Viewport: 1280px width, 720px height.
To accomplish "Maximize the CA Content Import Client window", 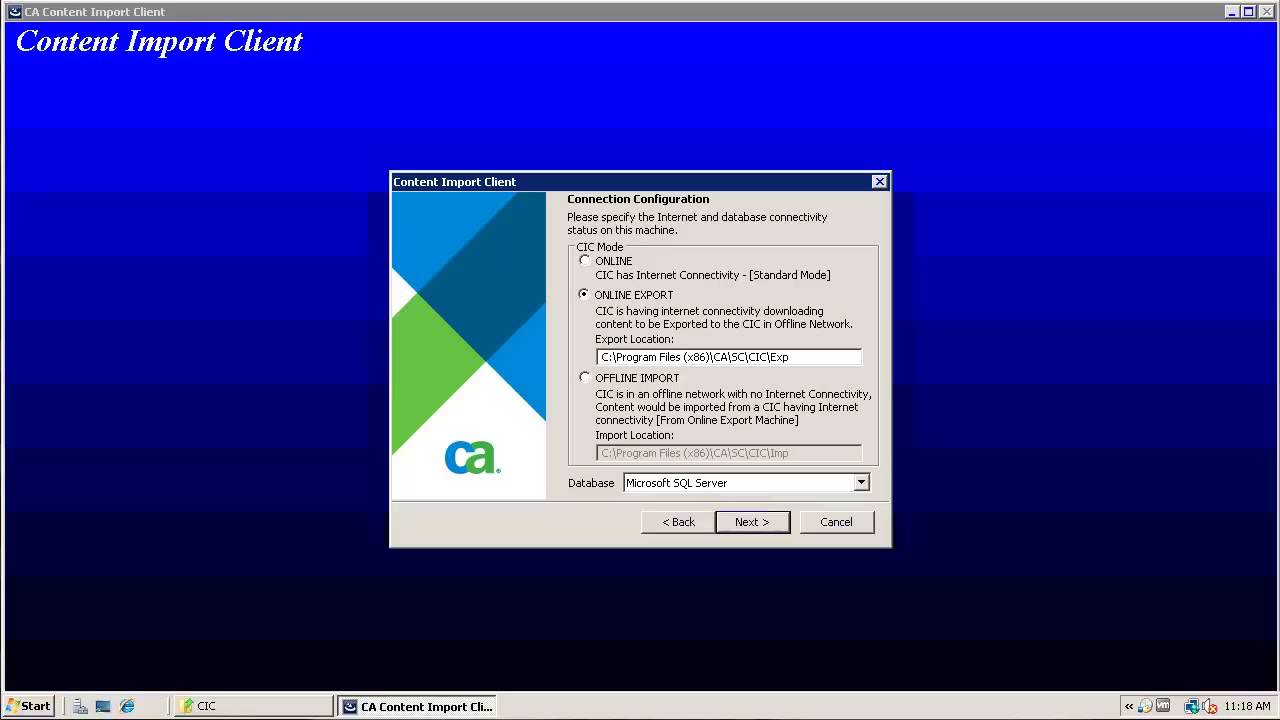I will 1248,12.
